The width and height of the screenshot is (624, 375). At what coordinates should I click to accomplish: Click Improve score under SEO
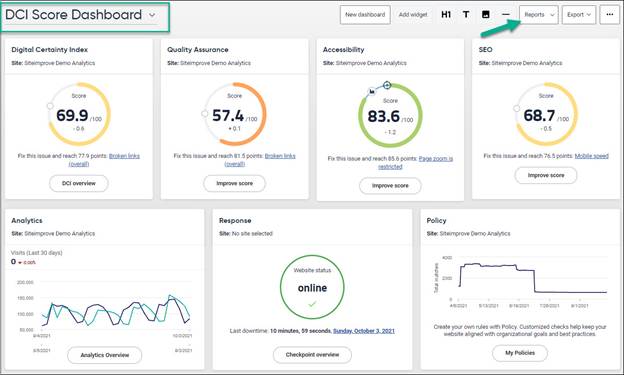546,176
